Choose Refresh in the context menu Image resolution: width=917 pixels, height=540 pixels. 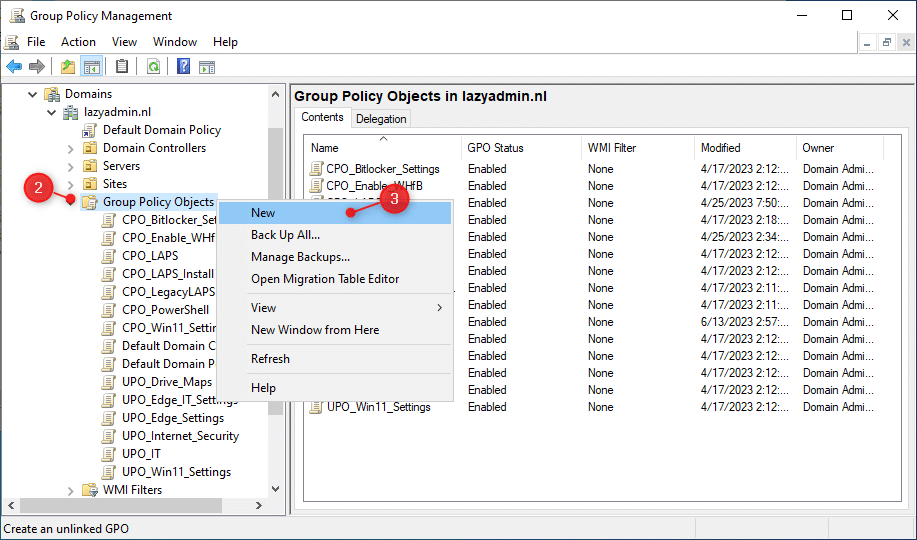coord(335,359)
